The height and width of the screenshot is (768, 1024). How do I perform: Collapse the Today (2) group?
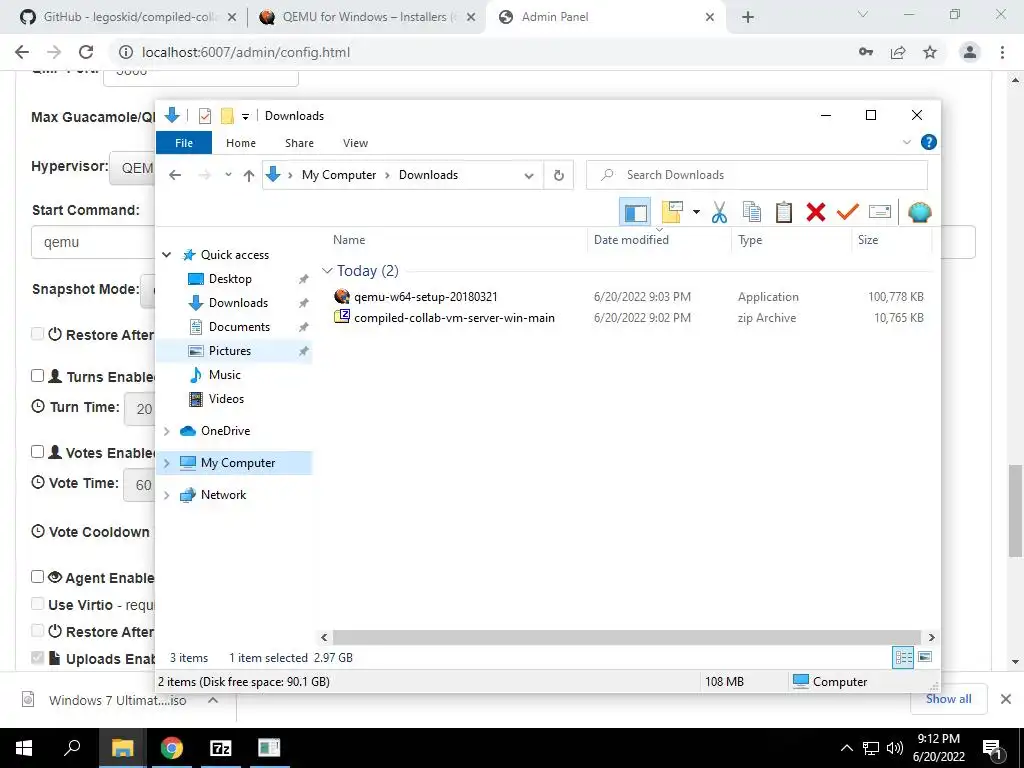(x=327, y=271)
